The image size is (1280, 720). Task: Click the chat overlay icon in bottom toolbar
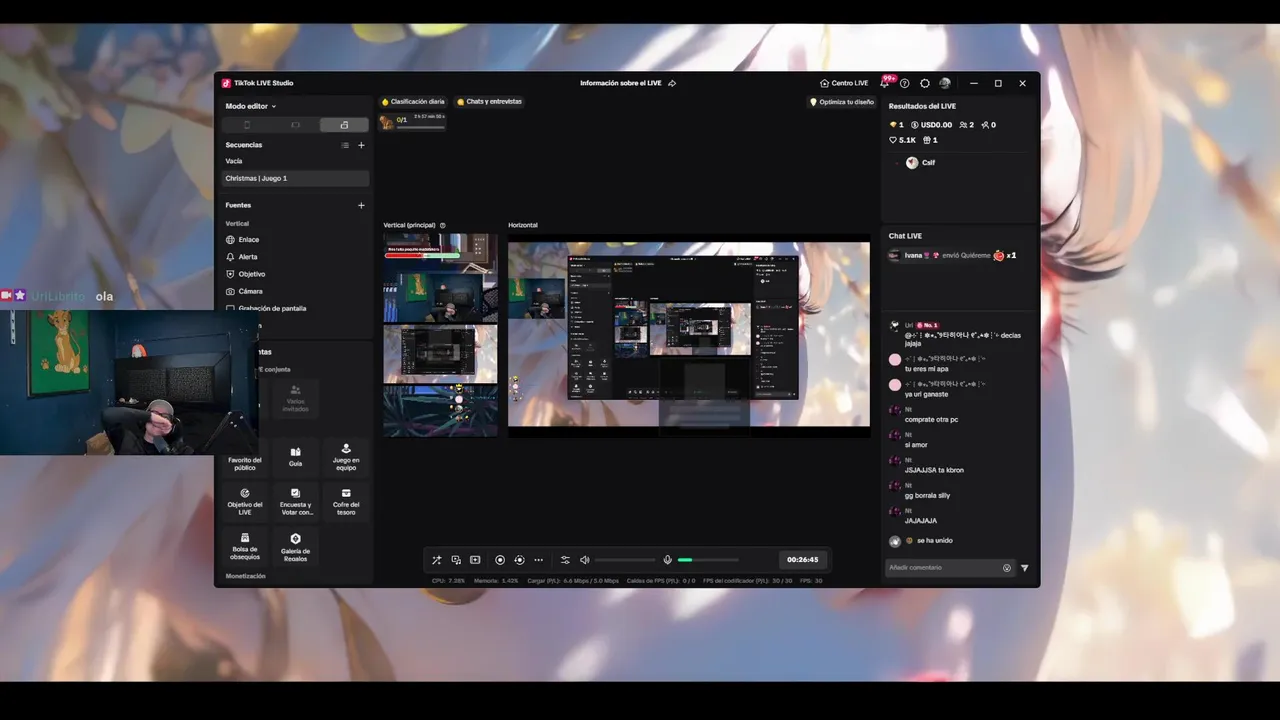click(x=456, y=560)
